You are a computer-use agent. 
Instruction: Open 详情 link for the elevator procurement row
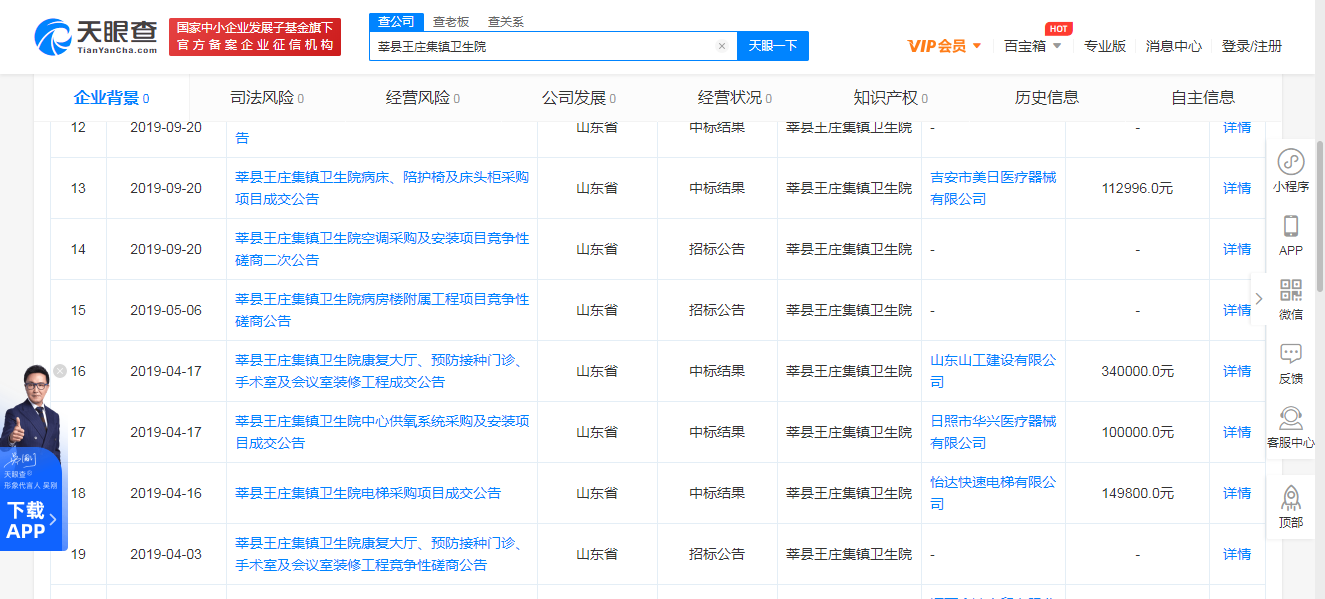tap(1236, 493)
